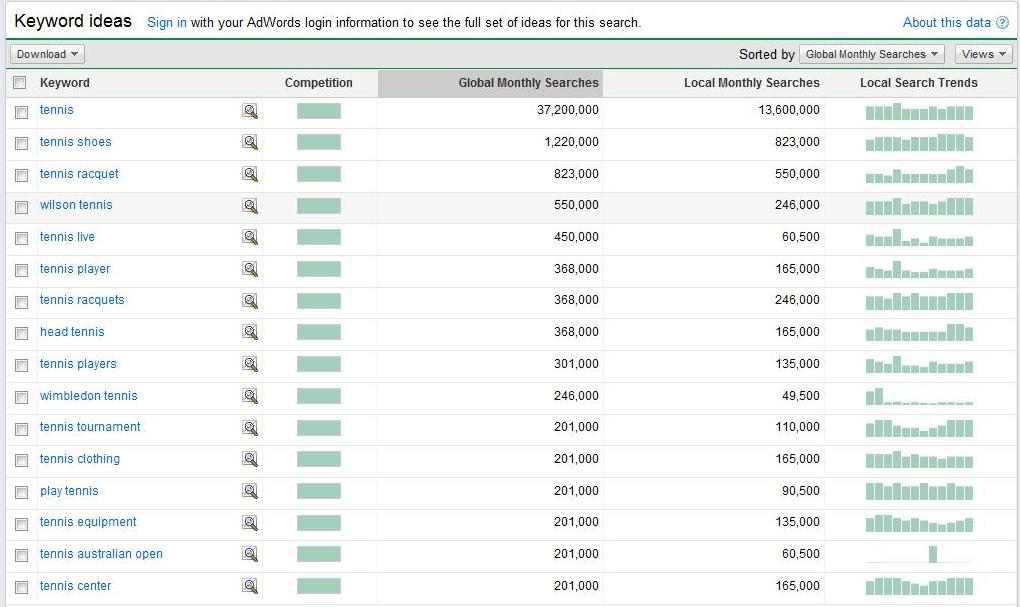
Task: Expand the Global Monthly Searches sort dropdown
Action: (x=873, y=54)
